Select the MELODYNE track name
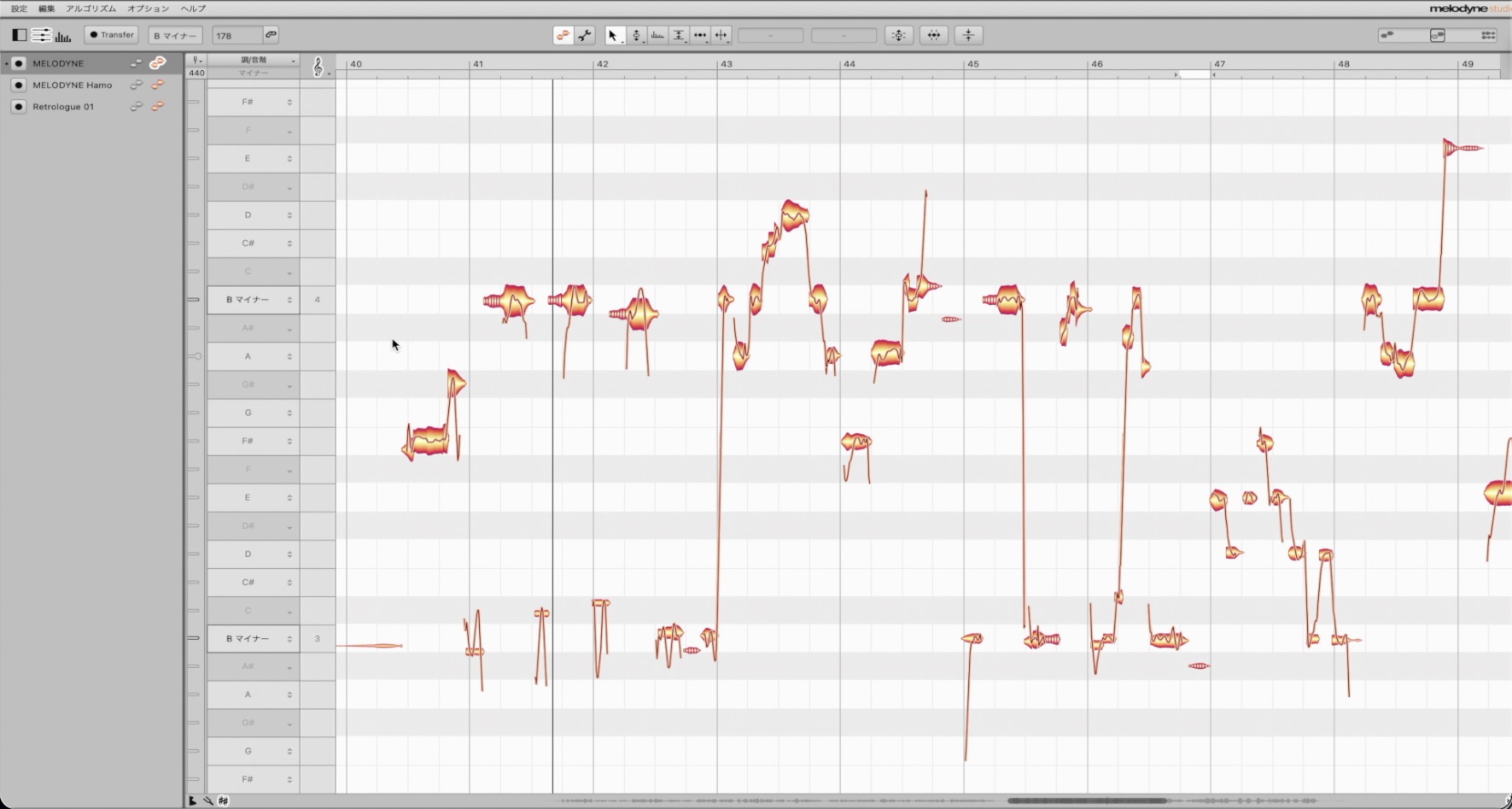 coord(58,63)
